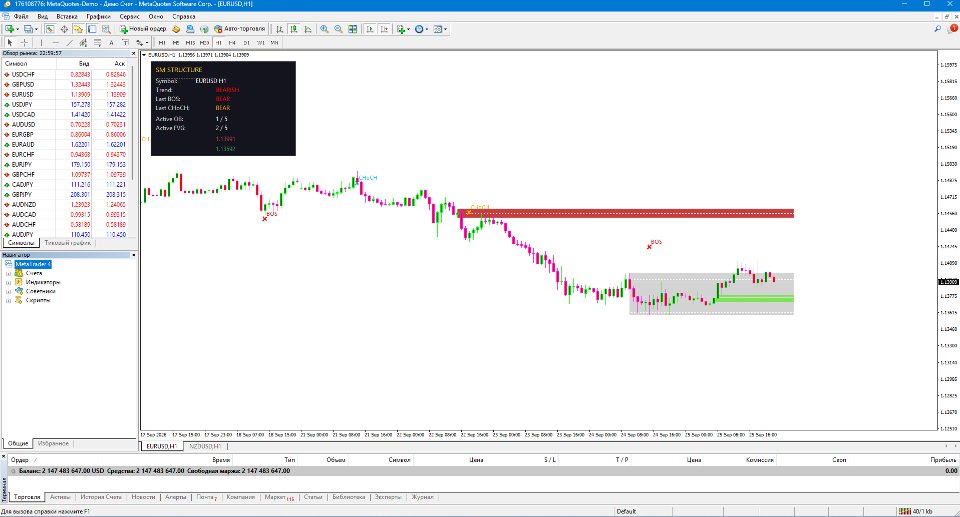Open the Profiles toolbar icon
The image size is (960, 517).
28,29
